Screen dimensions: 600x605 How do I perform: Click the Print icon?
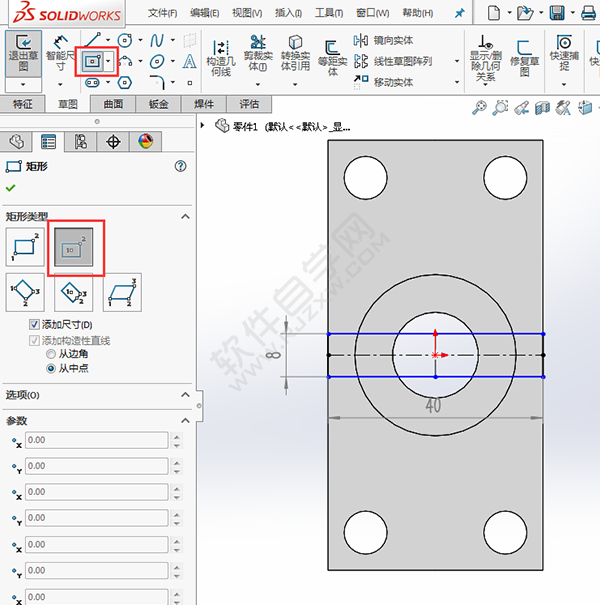588,13
